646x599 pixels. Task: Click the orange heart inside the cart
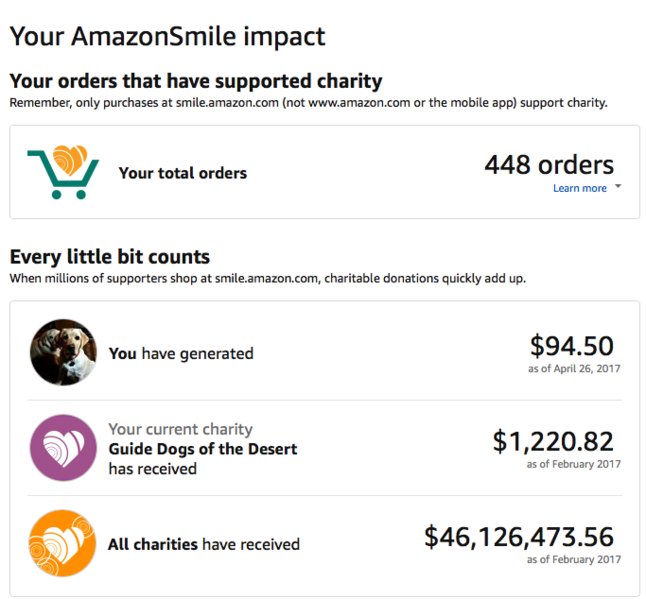70,159
